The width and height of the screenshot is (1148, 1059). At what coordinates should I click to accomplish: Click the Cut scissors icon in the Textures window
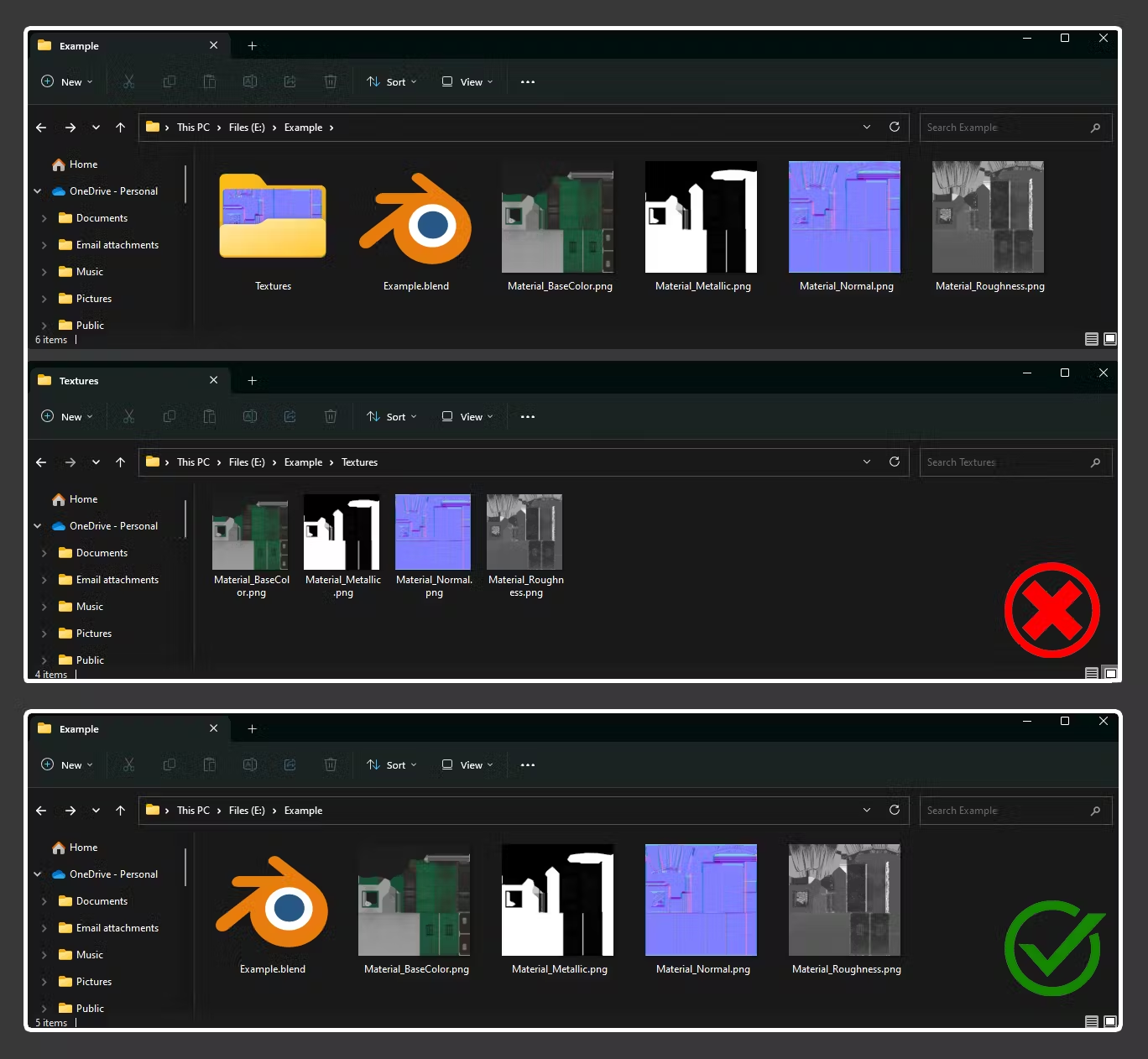tap(128, 416)
